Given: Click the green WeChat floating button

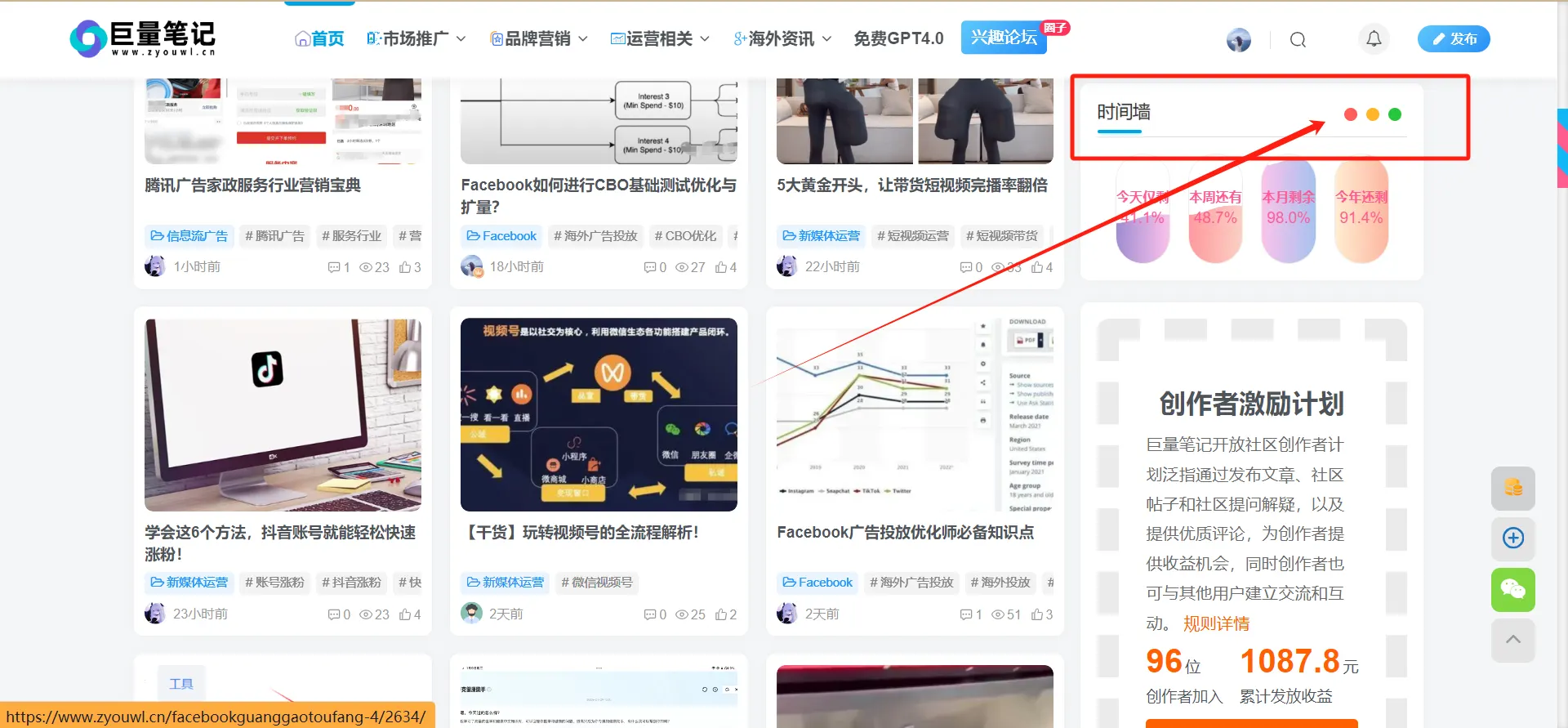Looking at the screenshot, I should pos(1513,590).
